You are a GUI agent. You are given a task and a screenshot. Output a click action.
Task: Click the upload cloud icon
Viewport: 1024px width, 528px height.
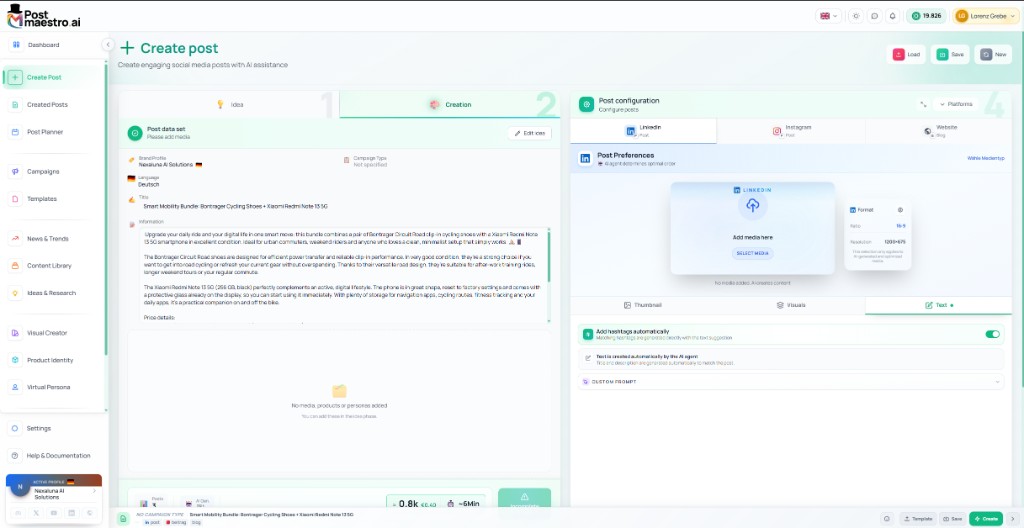[752, 206]
